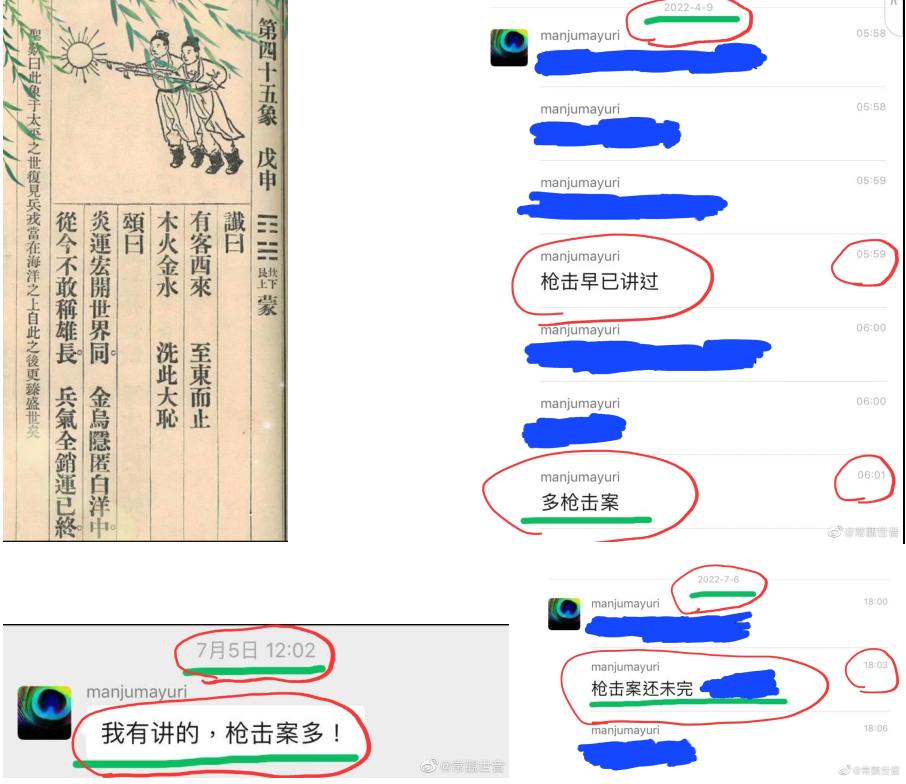Click the peacock avatar in the 2022-7-6 chat

tap(564, 614)
